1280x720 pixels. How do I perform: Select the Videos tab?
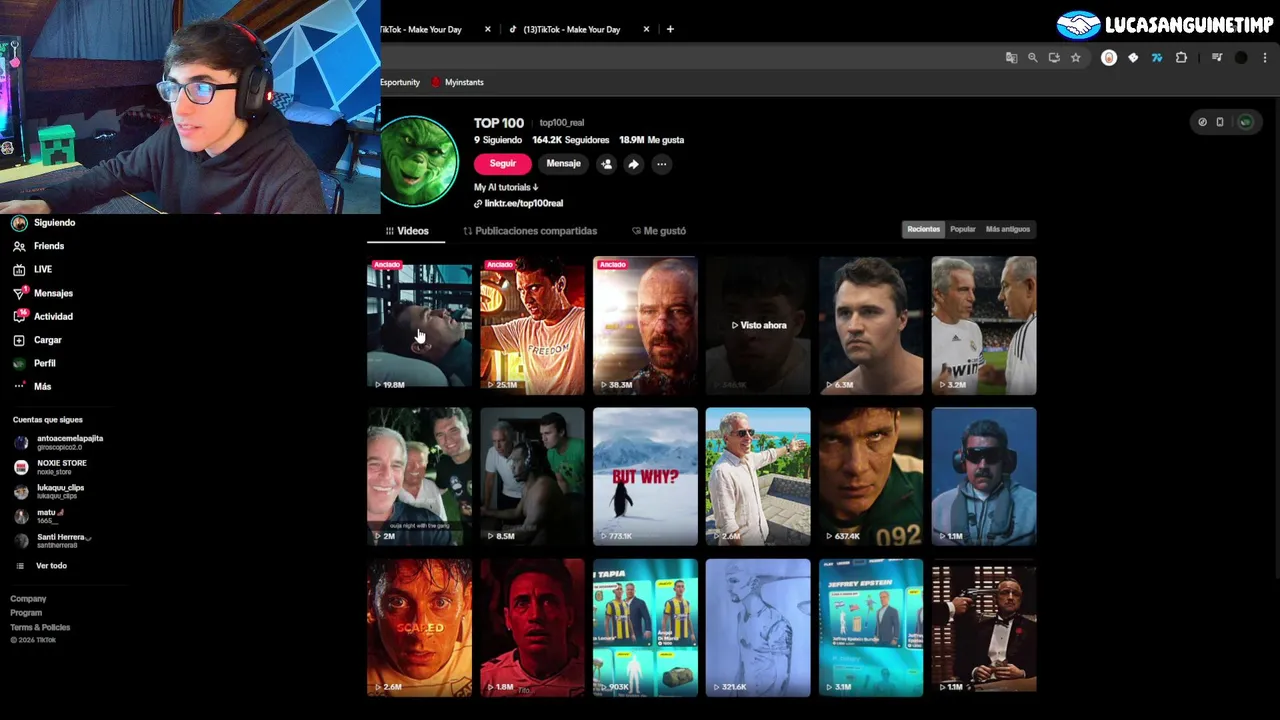click(x=407, y=231)
